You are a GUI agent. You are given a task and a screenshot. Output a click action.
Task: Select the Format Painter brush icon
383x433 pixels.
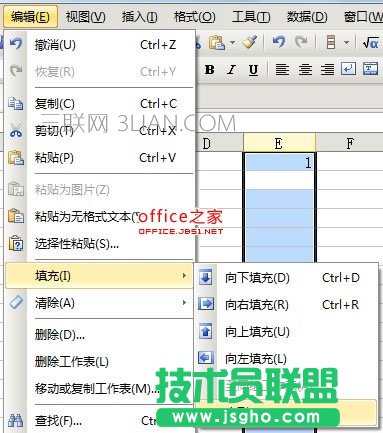coord(250,42)
